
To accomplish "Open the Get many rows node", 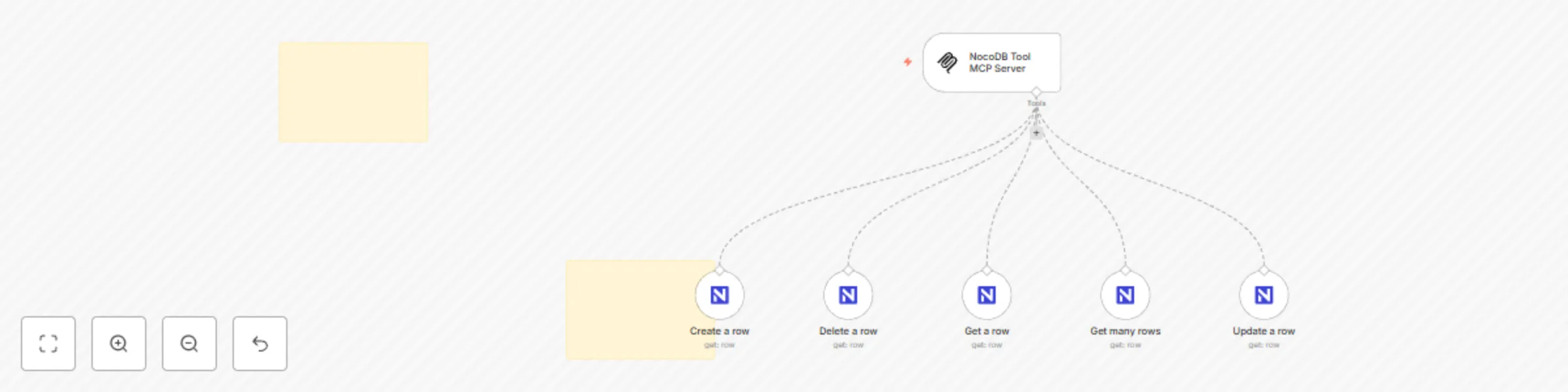I will tap(1125, 295).
